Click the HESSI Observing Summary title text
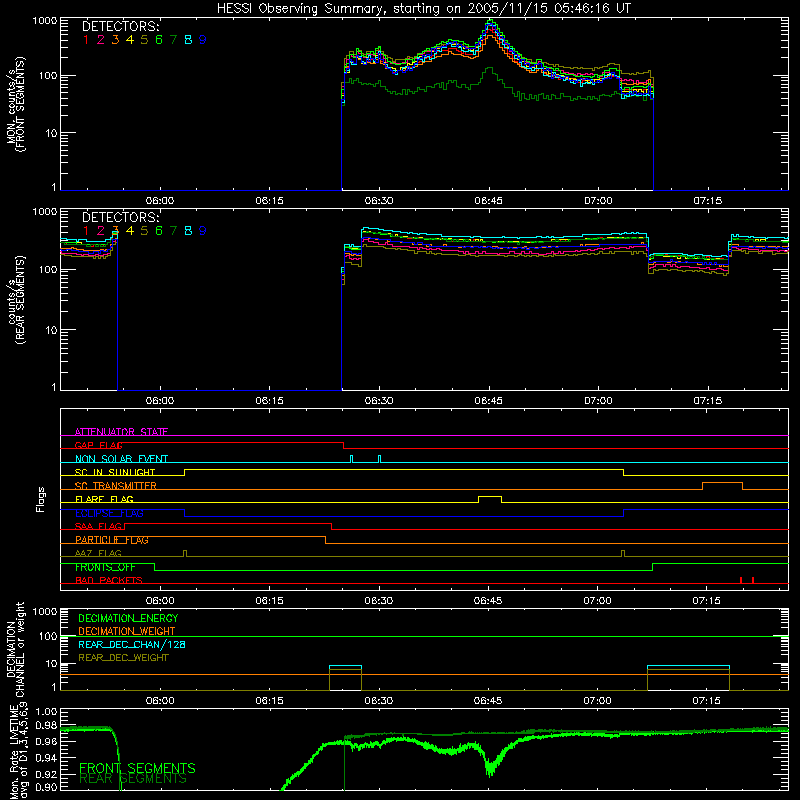The height and width of the screenshot is (800, 800). point(423,9)
